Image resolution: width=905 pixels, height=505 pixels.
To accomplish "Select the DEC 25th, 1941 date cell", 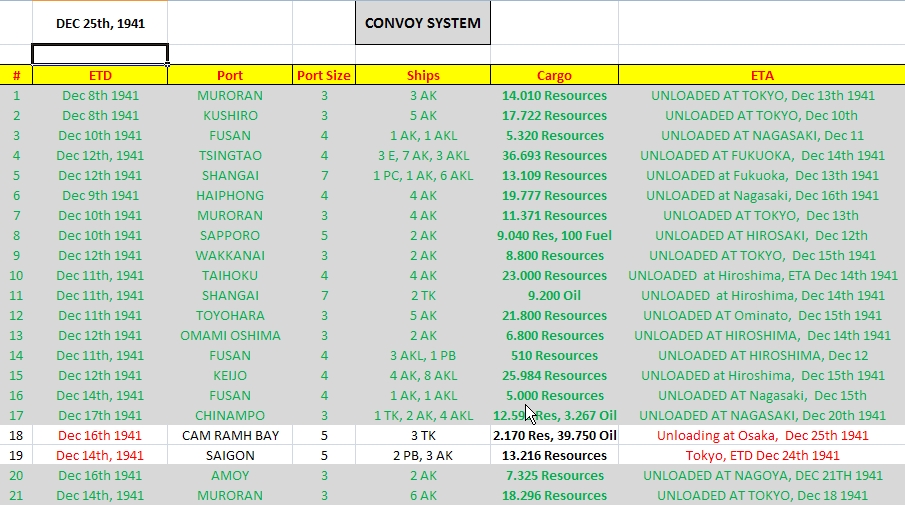I will point(100,23).
